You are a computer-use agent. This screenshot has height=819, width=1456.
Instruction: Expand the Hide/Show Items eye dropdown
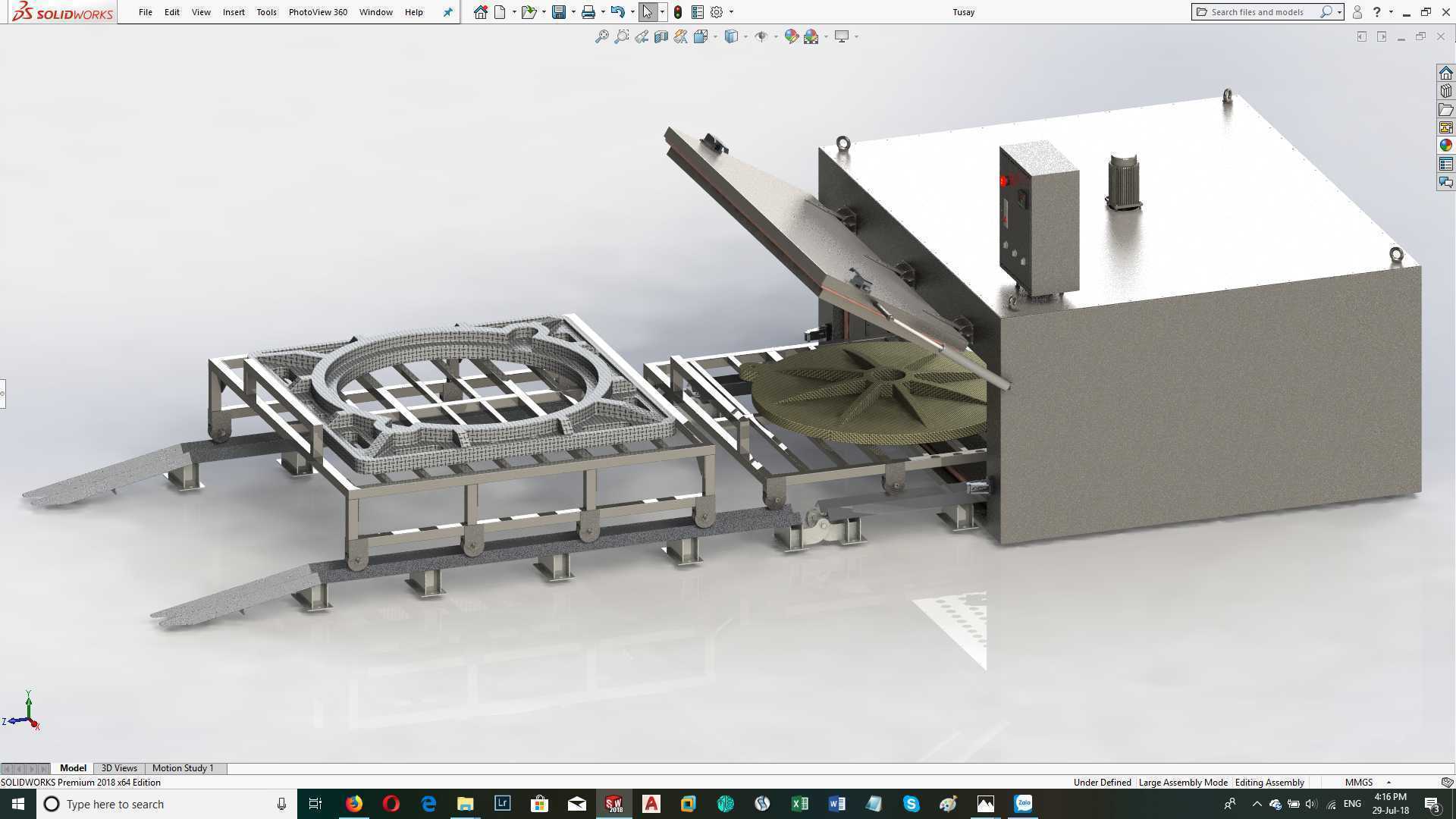776,36
